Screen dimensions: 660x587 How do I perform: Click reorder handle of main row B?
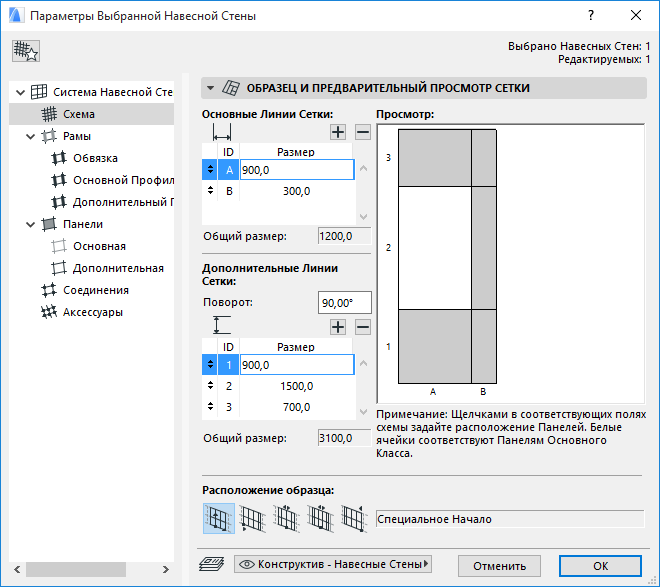coord(210,191)
